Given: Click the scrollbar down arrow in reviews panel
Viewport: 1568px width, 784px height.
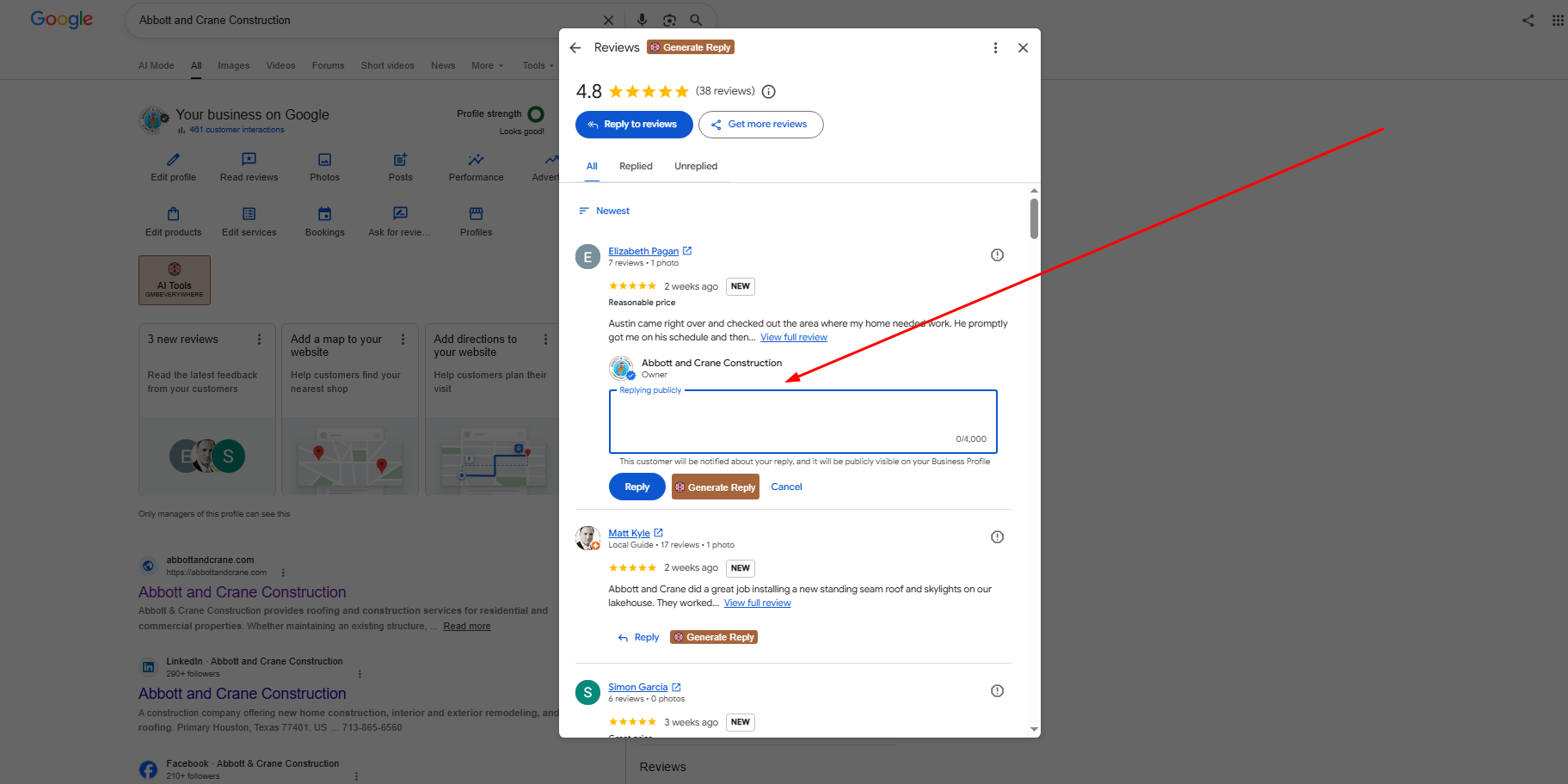Looking at the screenshot, I should pyautogui.click(x=1034, y=730).
